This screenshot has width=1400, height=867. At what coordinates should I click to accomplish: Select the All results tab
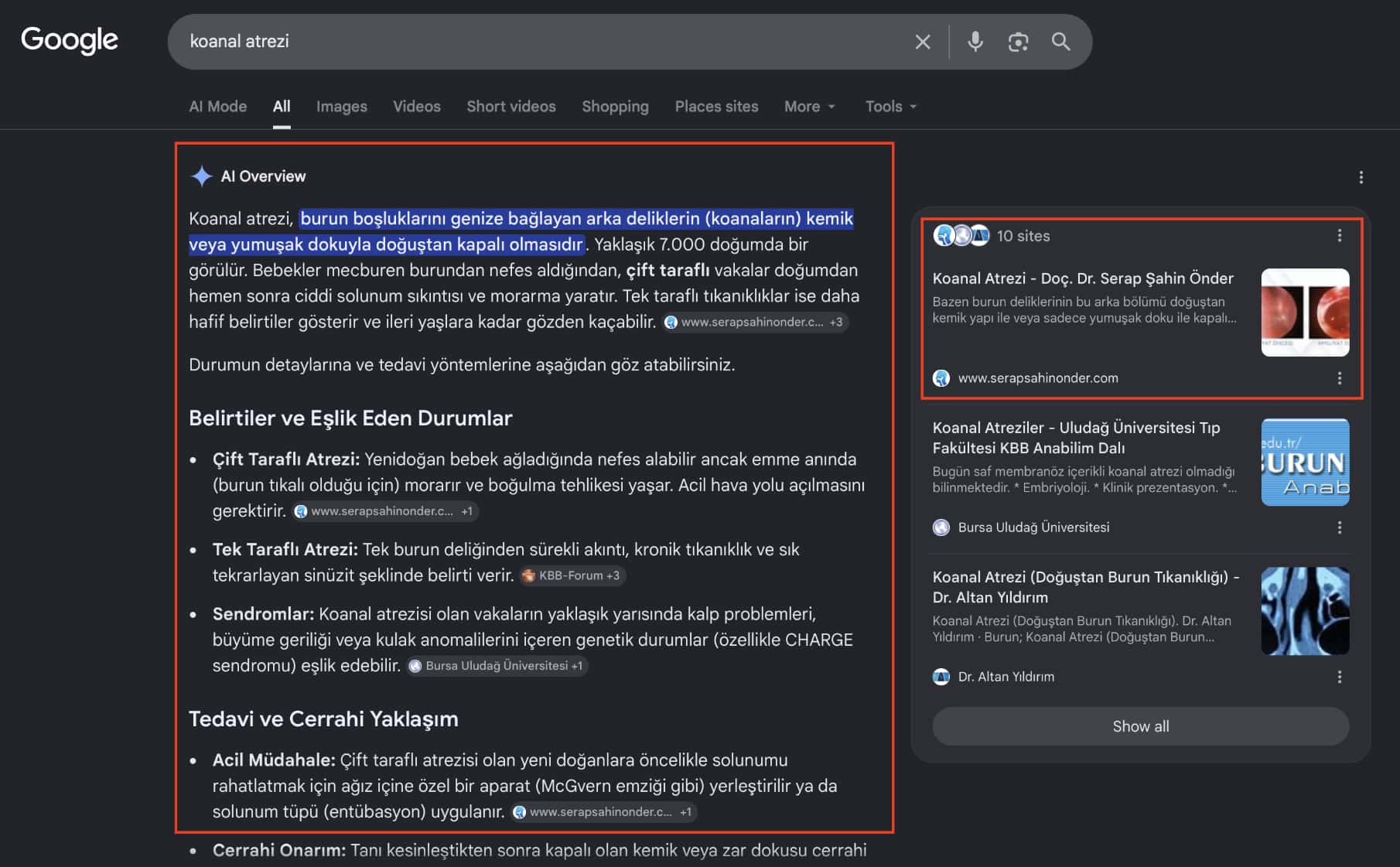click(282, 107)
